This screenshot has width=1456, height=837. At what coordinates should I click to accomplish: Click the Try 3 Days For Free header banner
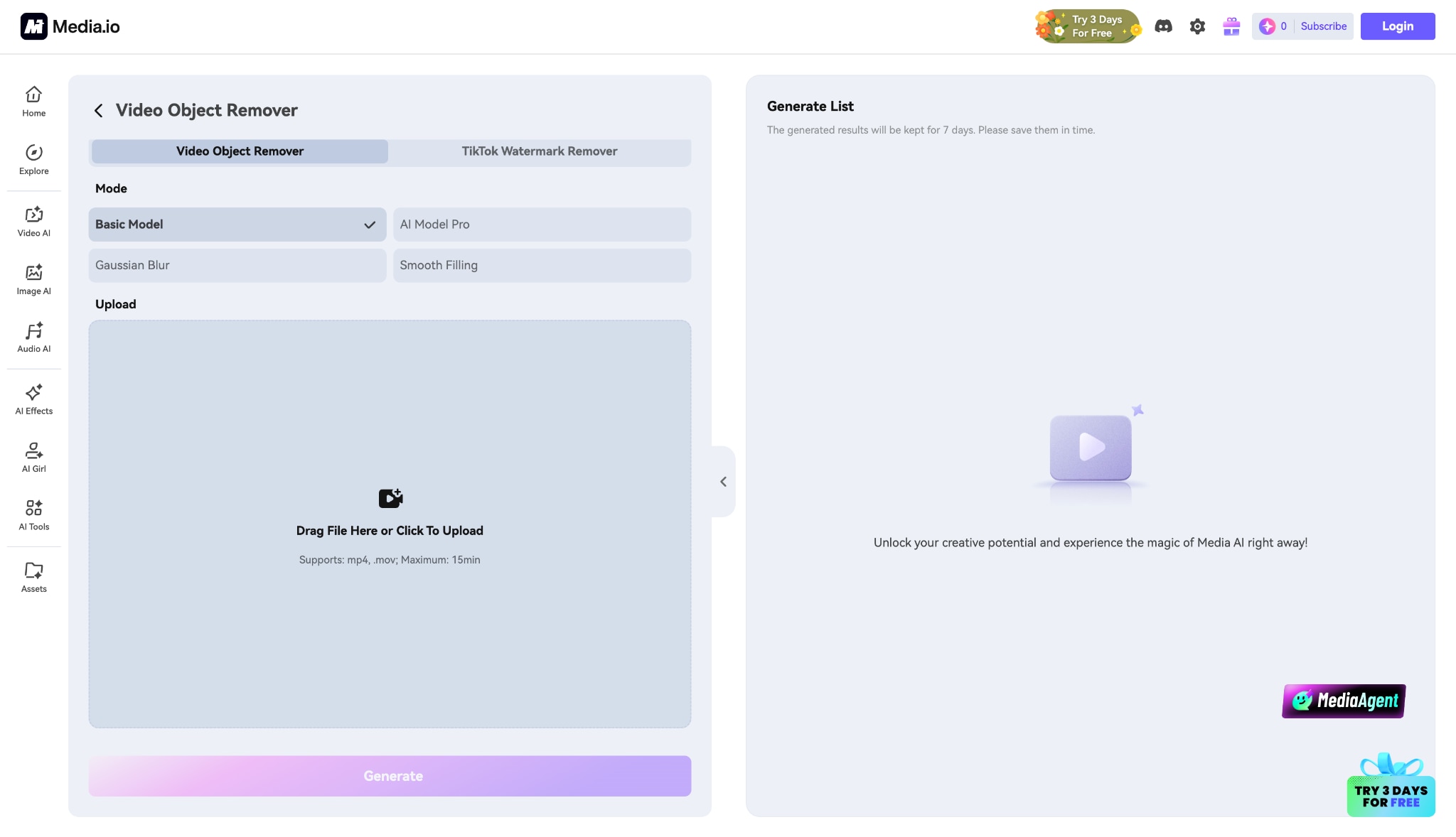click(x=1088, y=26)
